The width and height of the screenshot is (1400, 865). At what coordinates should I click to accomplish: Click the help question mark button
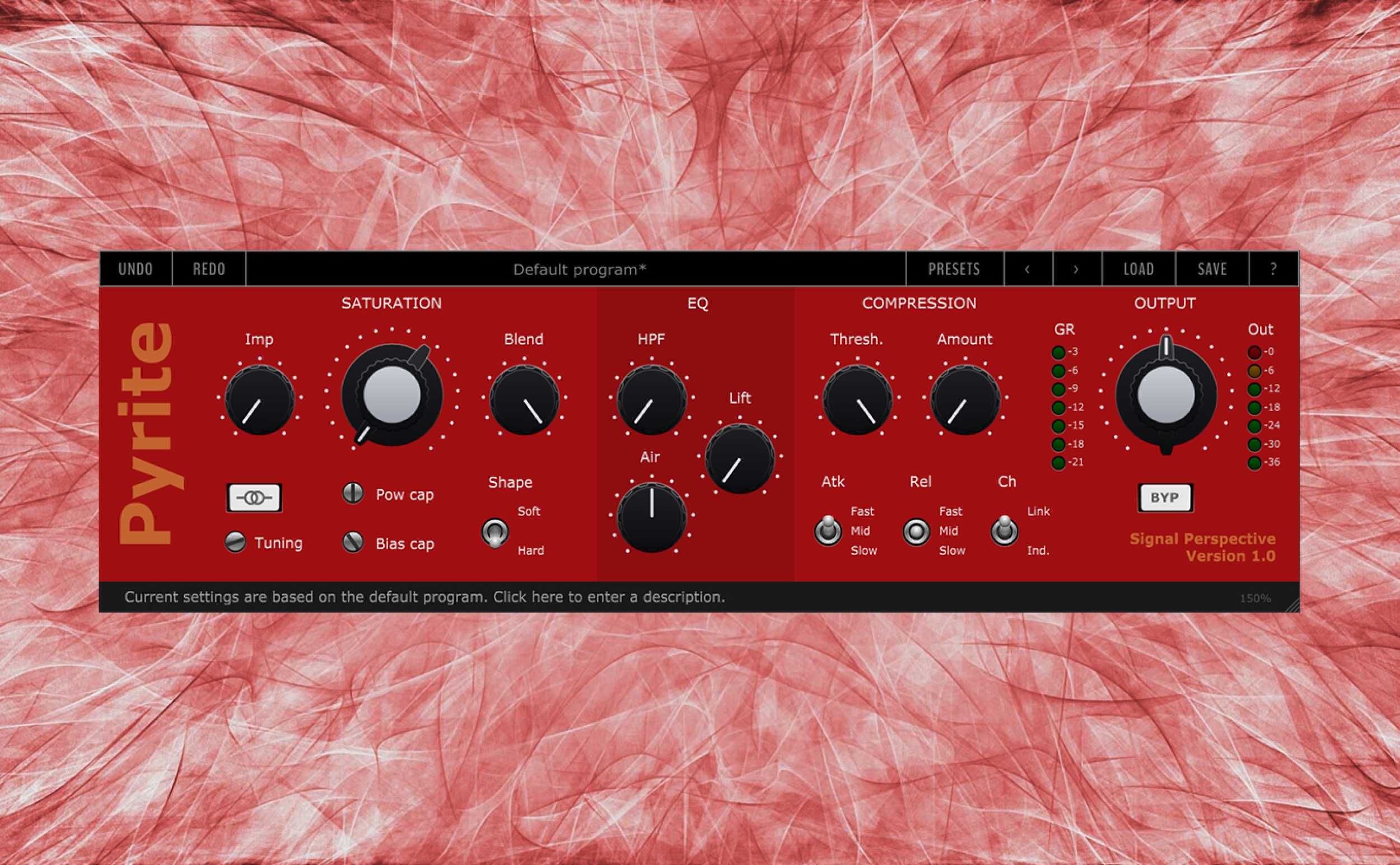(1273, 269)
